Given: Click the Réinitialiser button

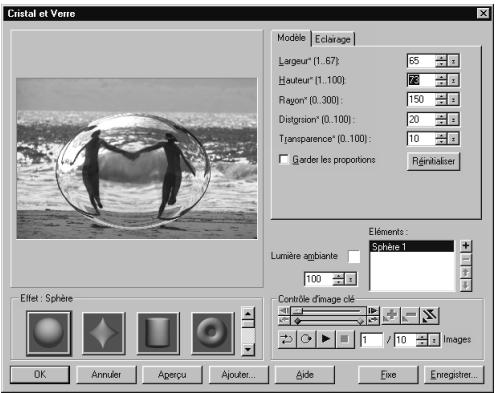Looking at the screenshot, I should [433, 161].
